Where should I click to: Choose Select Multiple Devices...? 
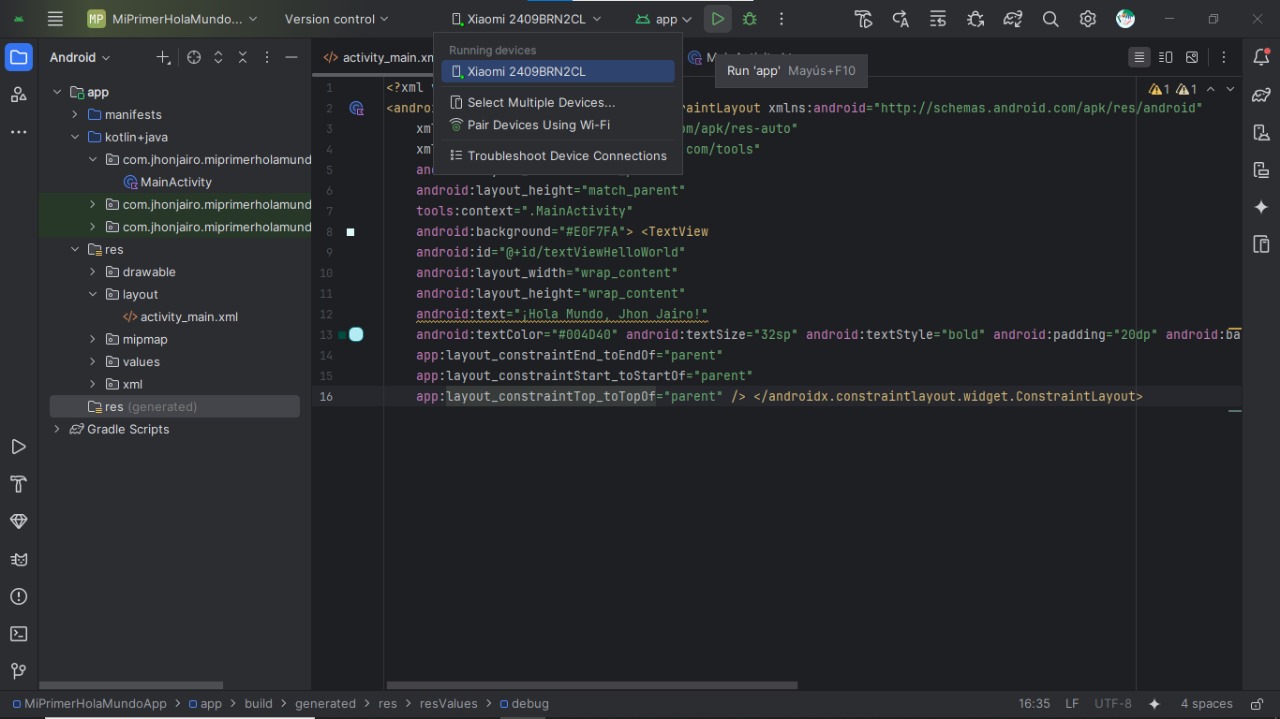pyautogui.click(x=558, y=102)
